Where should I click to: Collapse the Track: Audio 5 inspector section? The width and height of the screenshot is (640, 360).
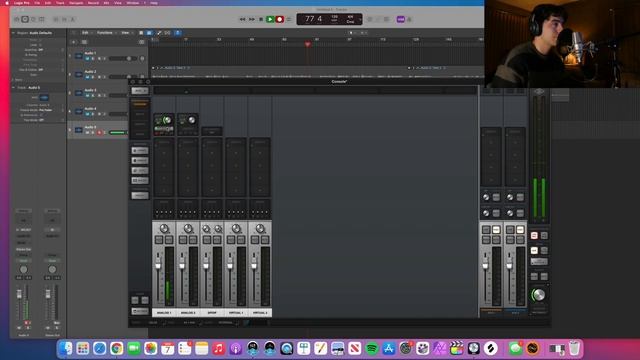click(13, 87)
